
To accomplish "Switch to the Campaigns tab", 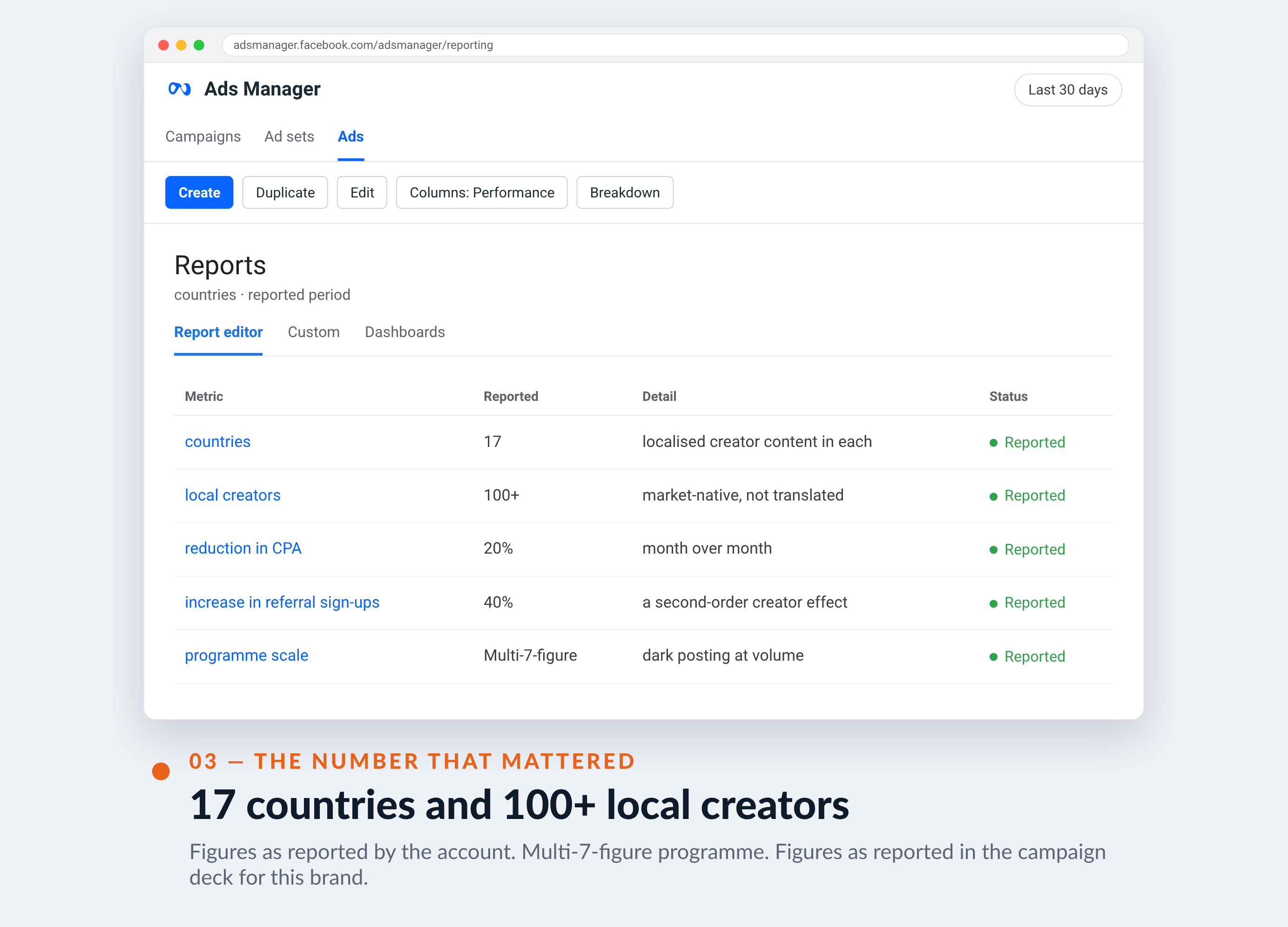I will pos(203,136).
